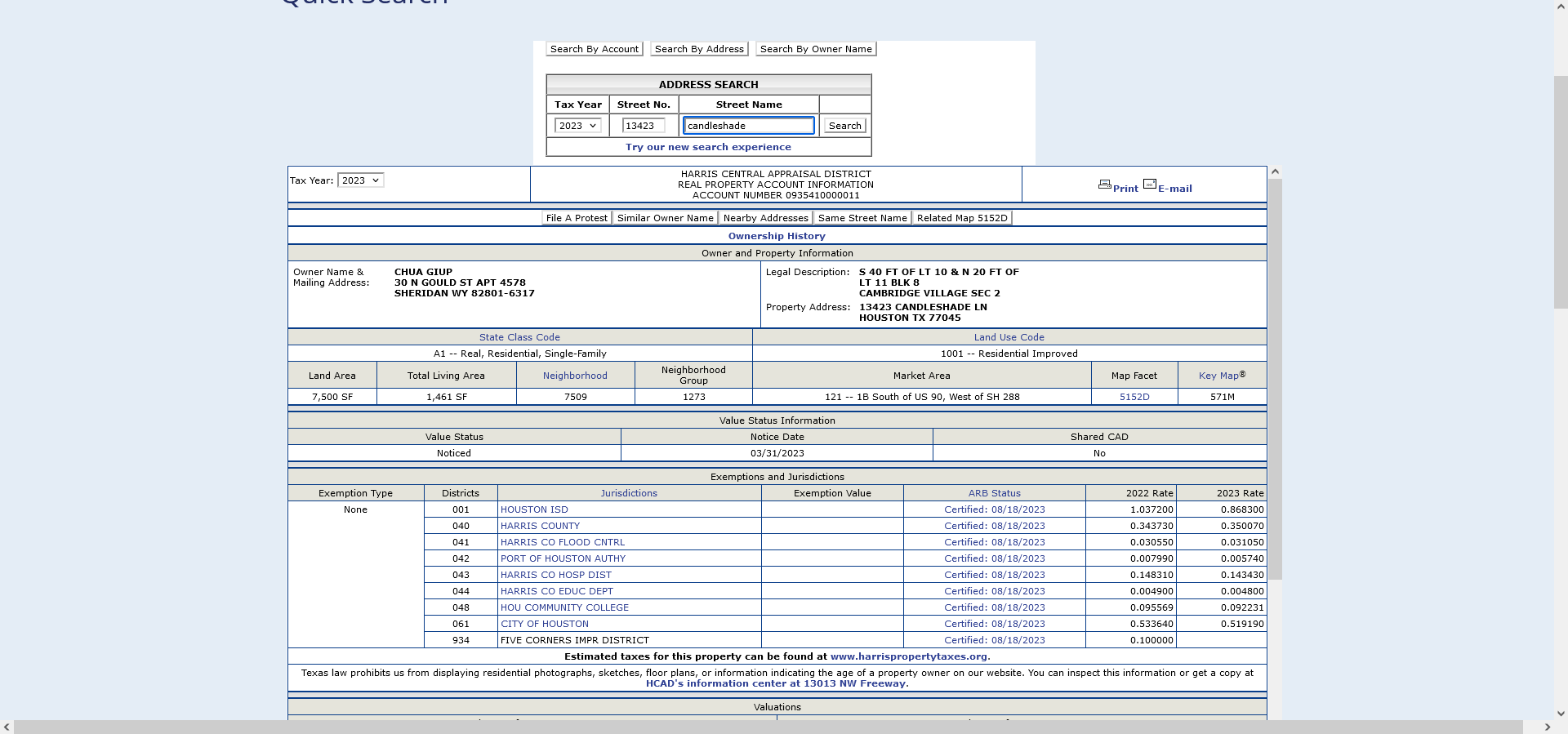This screenshot has height=734, width=1568.
Task: Click the notice date 03/31/2023
Action: click(777, 453)
